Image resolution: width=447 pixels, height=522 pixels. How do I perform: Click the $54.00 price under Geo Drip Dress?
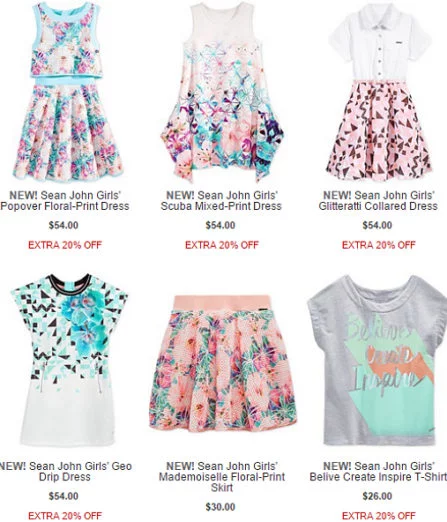coord(63,496)
